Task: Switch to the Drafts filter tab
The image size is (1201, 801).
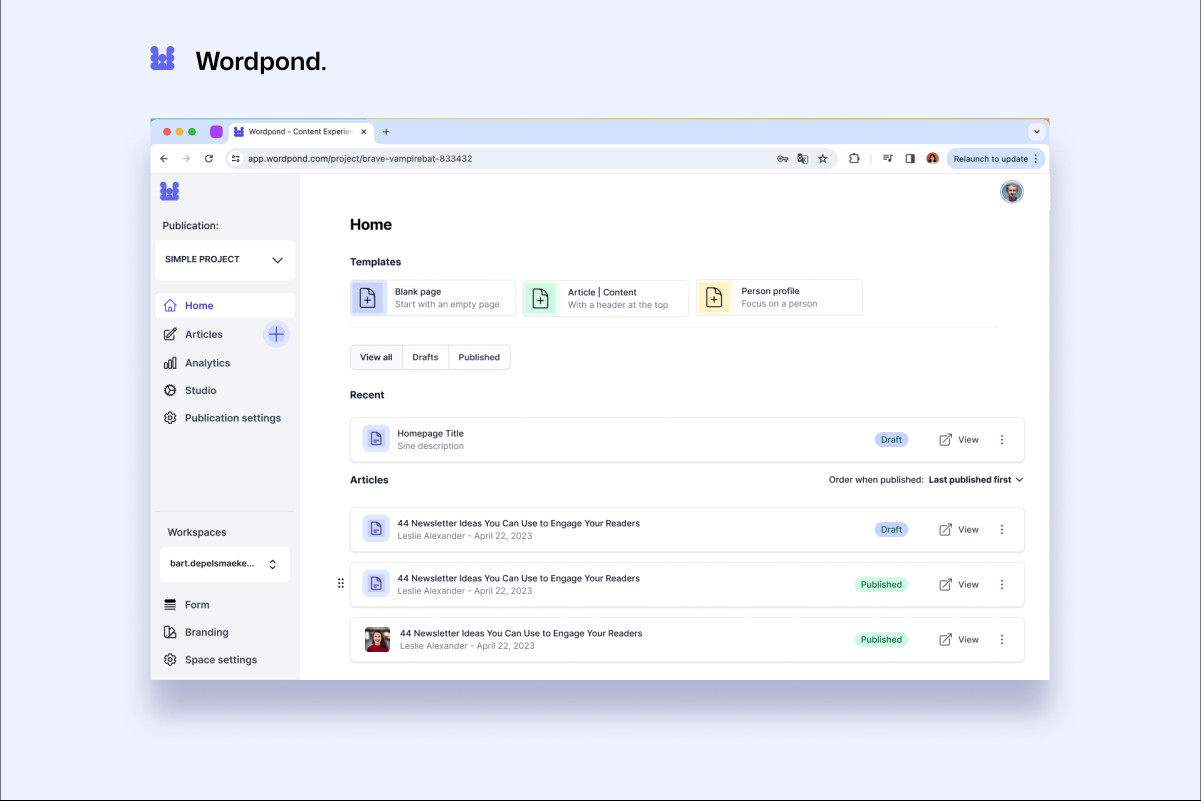Action: (425, 357)
